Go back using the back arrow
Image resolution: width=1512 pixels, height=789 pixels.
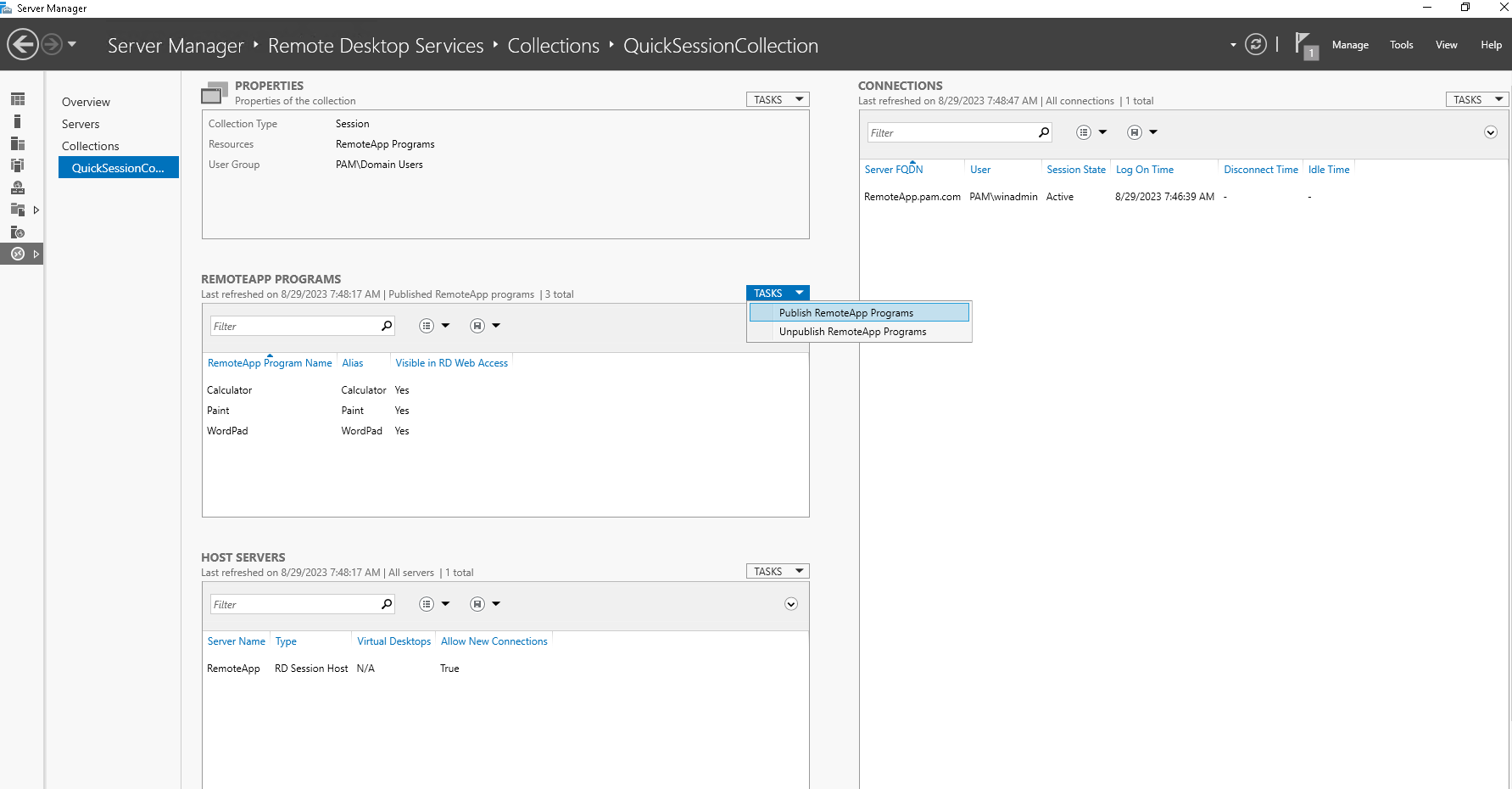coord(23,44)
